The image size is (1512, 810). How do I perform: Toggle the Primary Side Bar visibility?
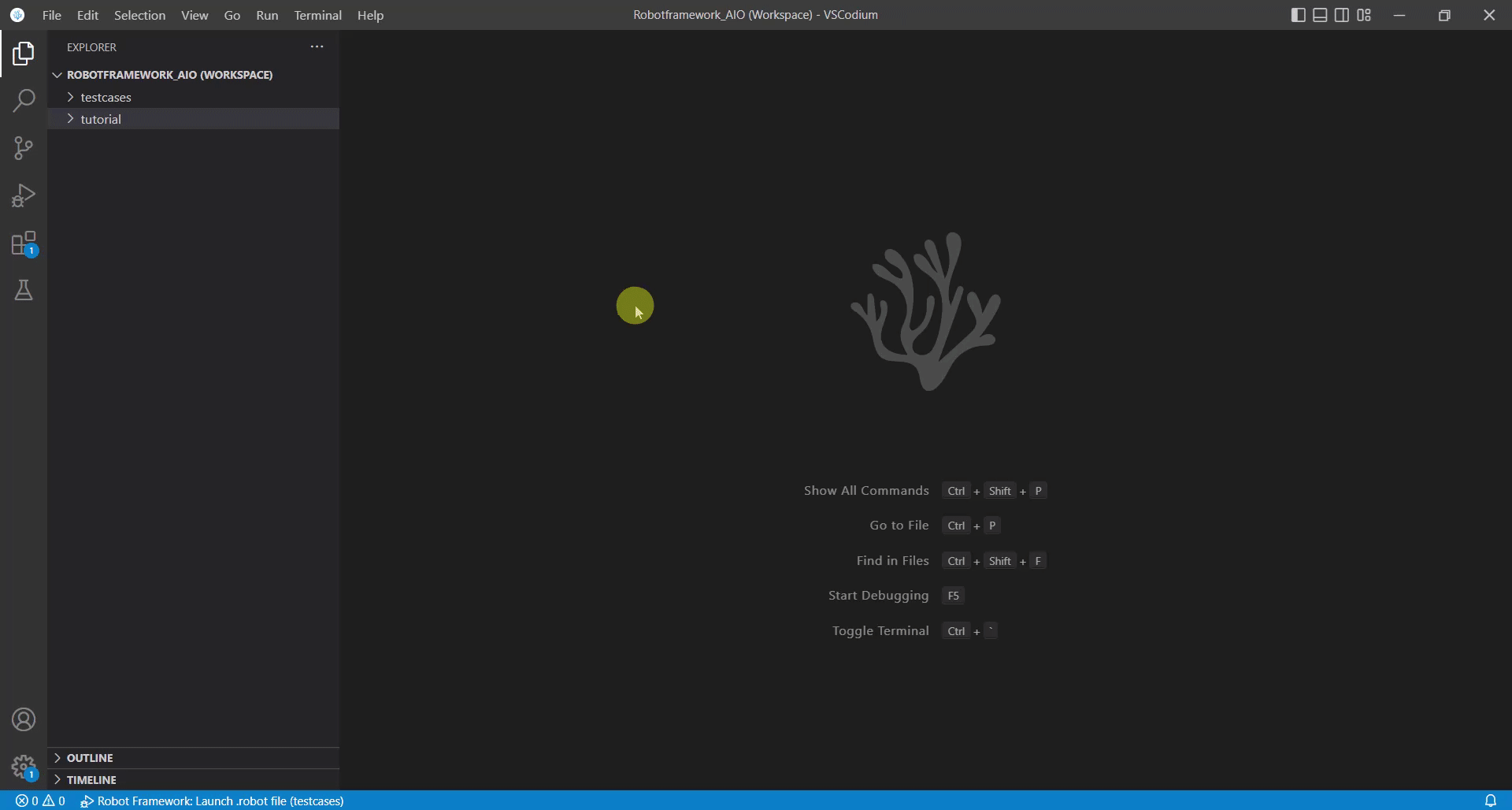tap(1298, 15)
